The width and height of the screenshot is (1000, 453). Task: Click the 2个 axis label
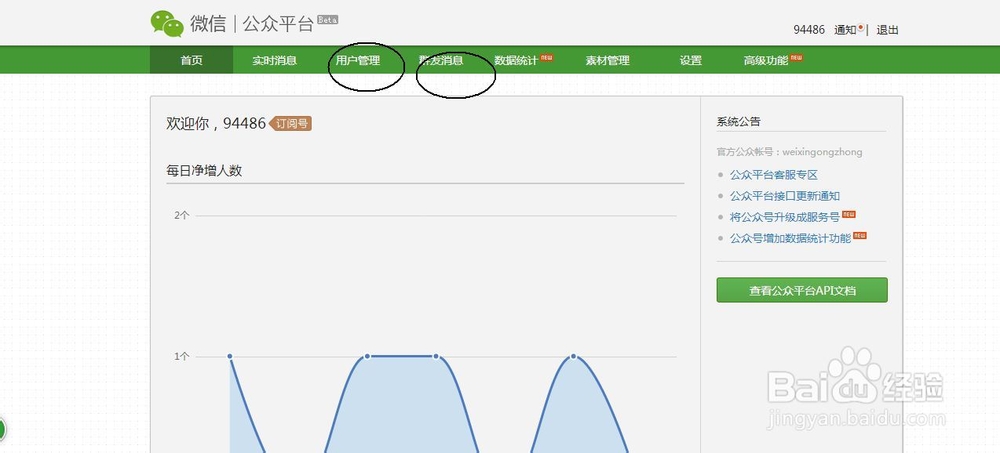pos(182,216)
